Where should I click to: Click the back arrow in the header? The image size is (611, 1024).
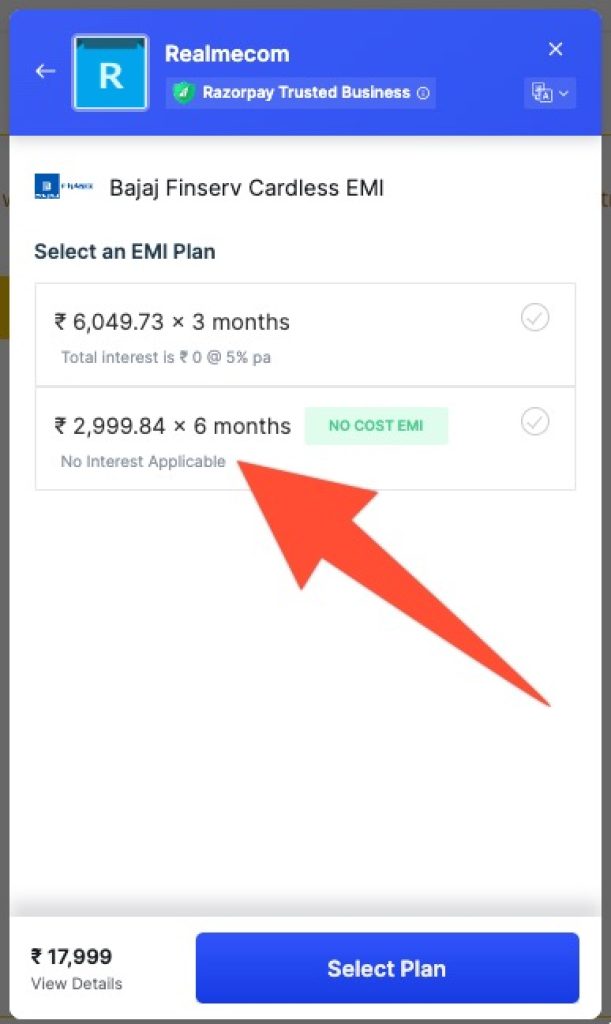[x=43, y=71]
